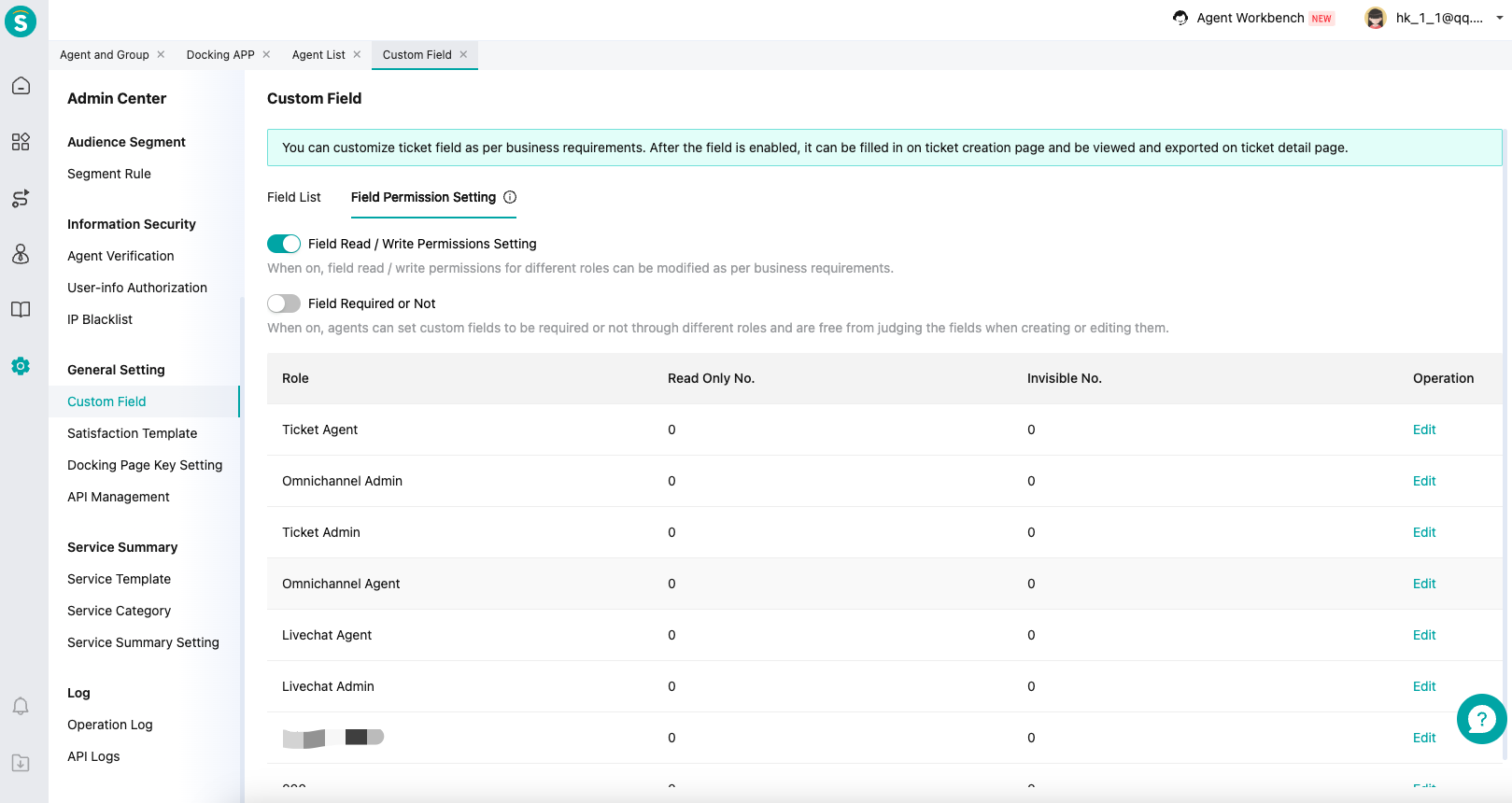Open the knowledge book icon in sidebar
Image resolution: width=1512 pixels, height=803 pixels.
point(21,310)
